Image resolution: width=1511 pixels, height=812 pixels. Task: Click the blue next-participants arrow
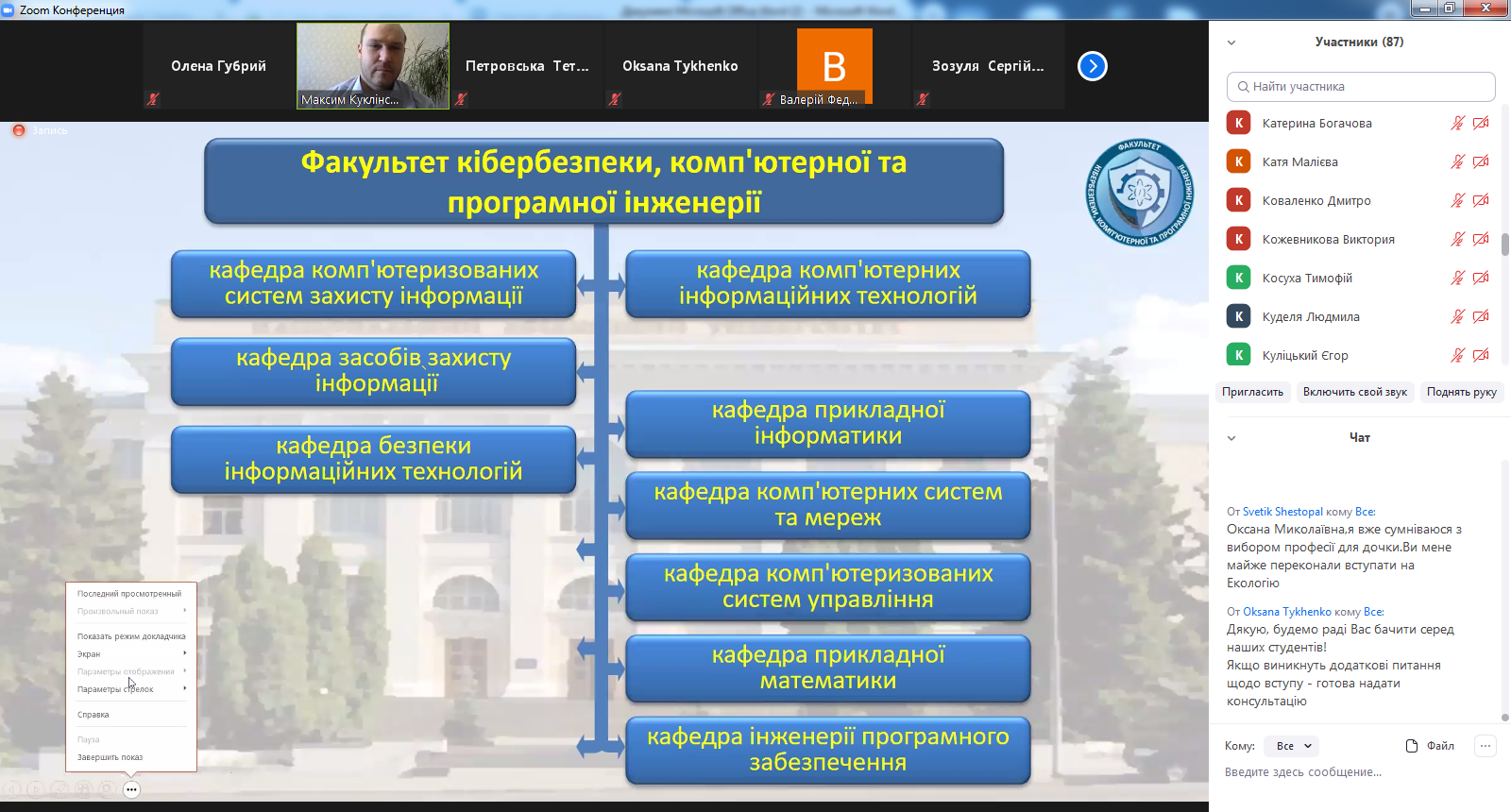pyautogui.click(x=1092, y=66)
